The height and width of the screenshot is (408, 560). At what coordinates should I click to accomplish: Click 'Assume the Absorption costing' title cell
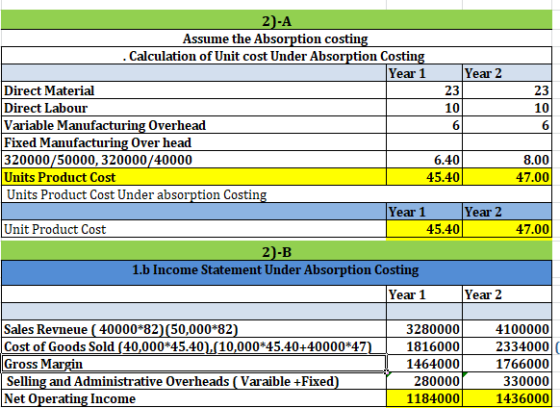tap(276, 38)
